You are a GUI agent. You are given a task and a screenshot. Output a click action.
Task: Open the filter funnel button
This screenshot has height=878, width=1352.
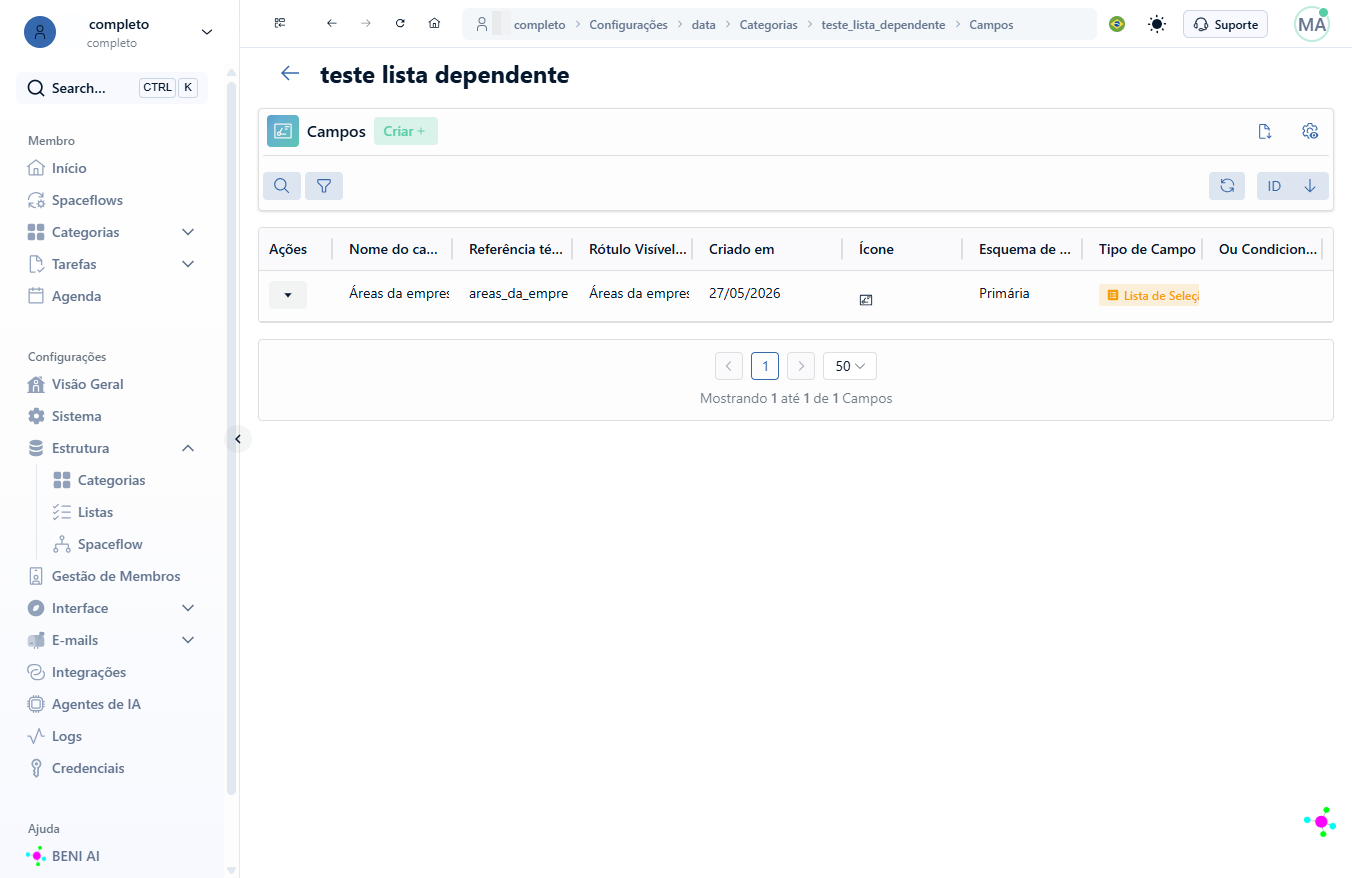tap(324, 186)
